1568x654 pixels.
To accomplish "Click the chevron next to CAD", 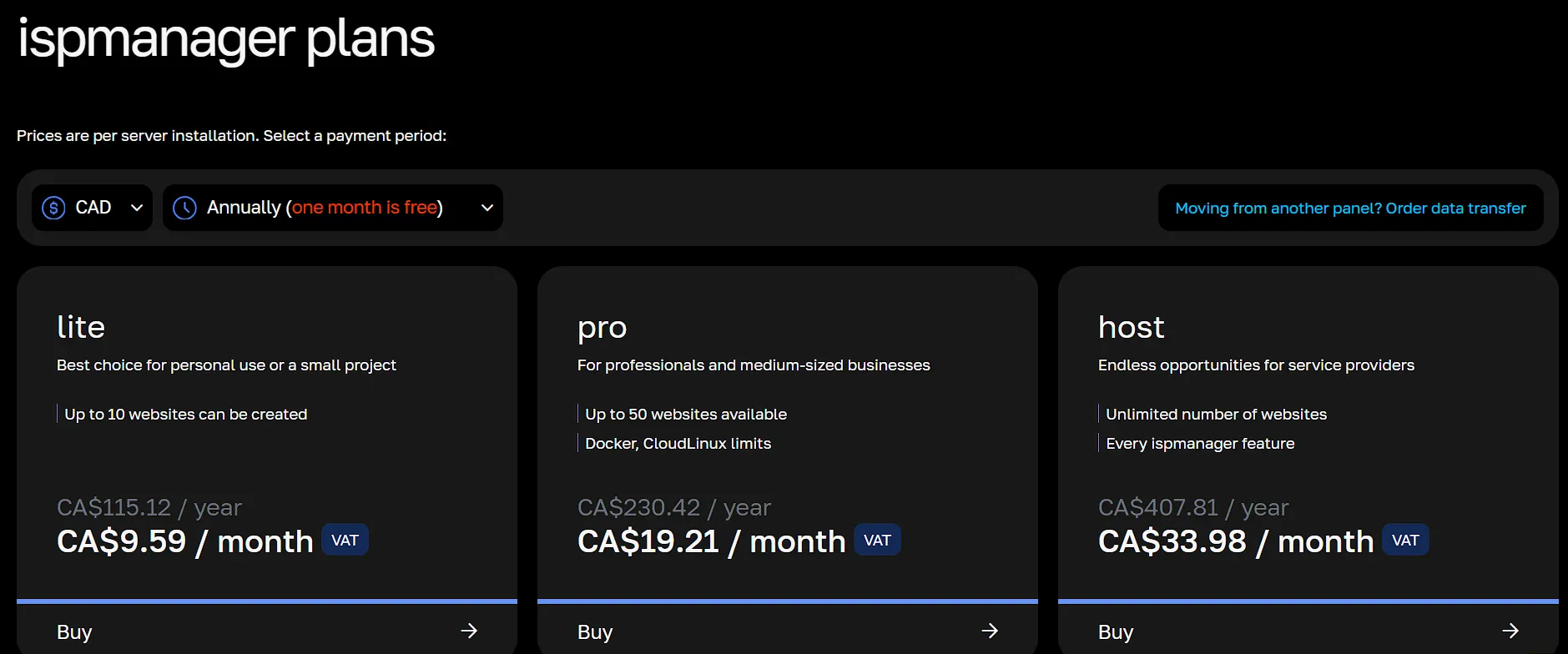I will 137,208.
